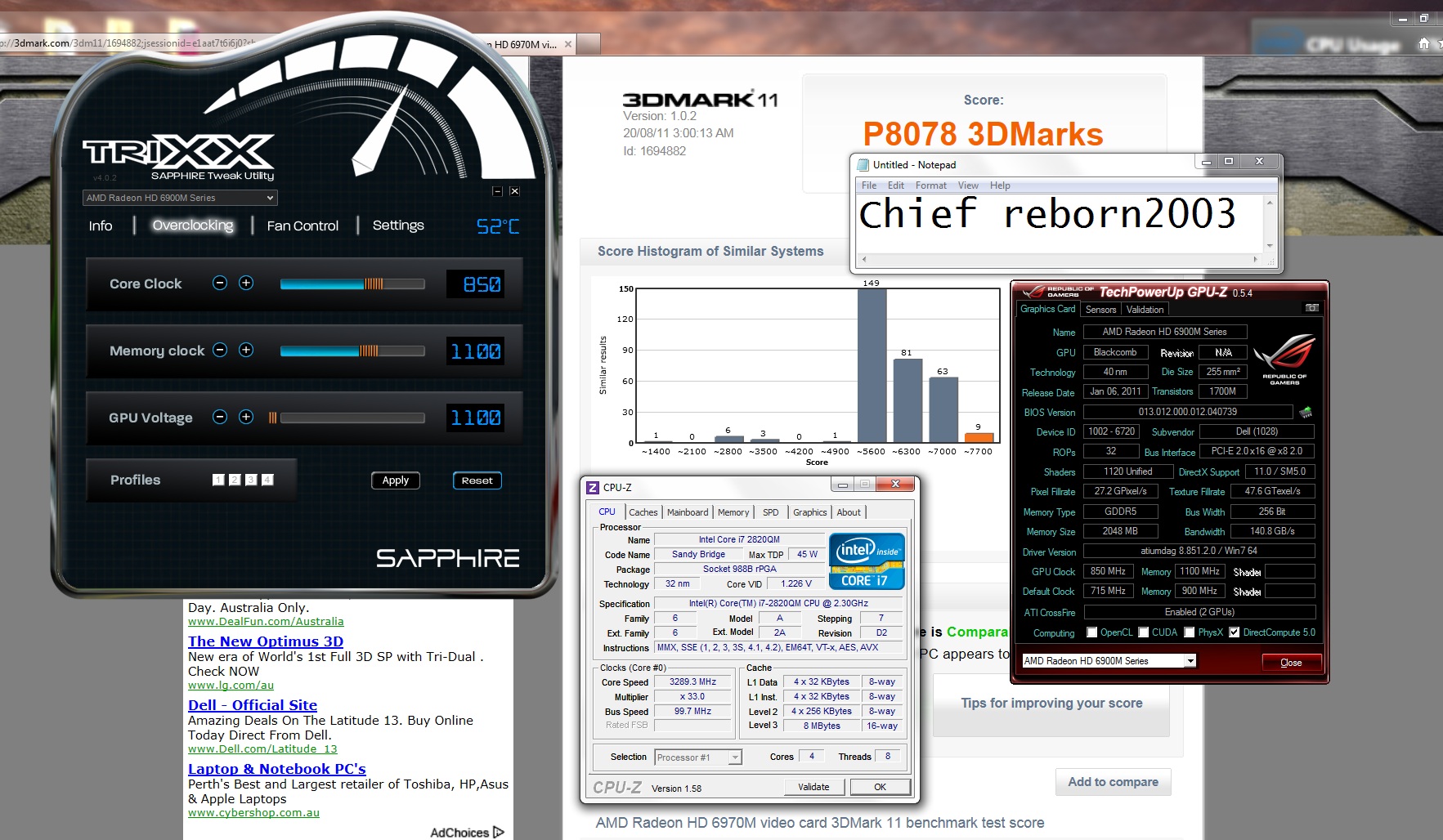Click the TRIXX Apply button

[396, 480]
